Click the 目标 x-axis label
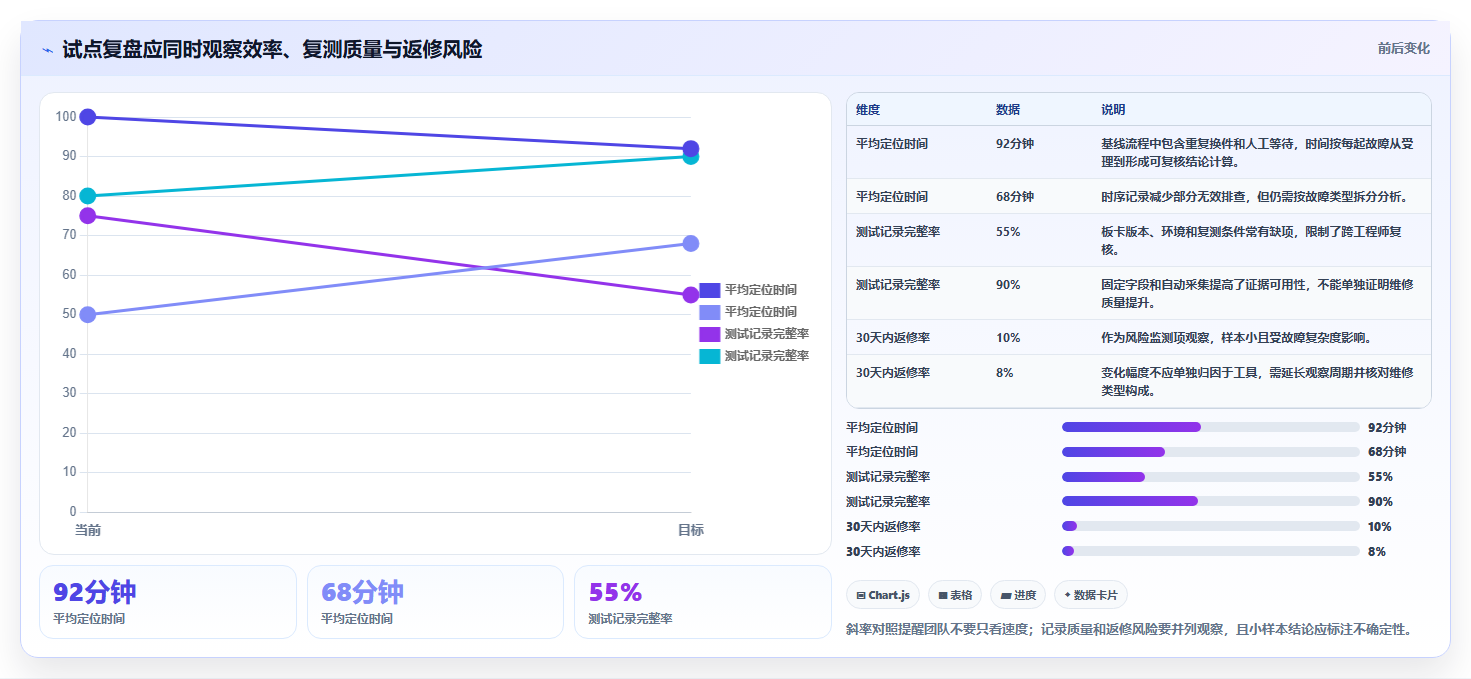This screenshot has width=1471, height=679. 690,530
